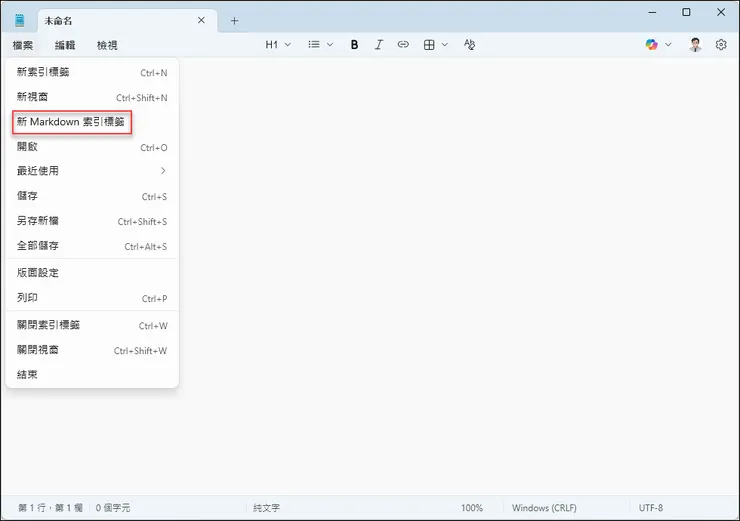Expand the 最近使用 submenu
This screenshot has width=740, height=521.
[x=92, y=171]
